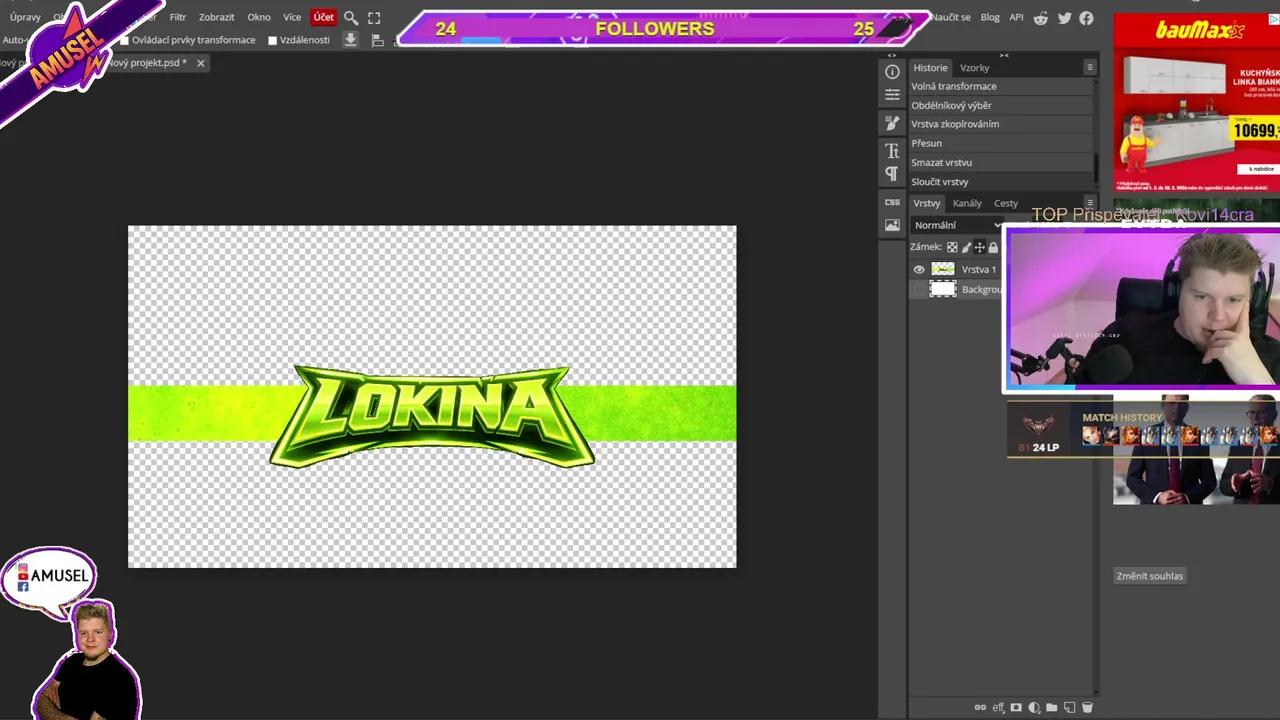Viewport: 1280px width, 720px height.
Task: Open layer effects 'eff' icon
Action: pos(998,708)
